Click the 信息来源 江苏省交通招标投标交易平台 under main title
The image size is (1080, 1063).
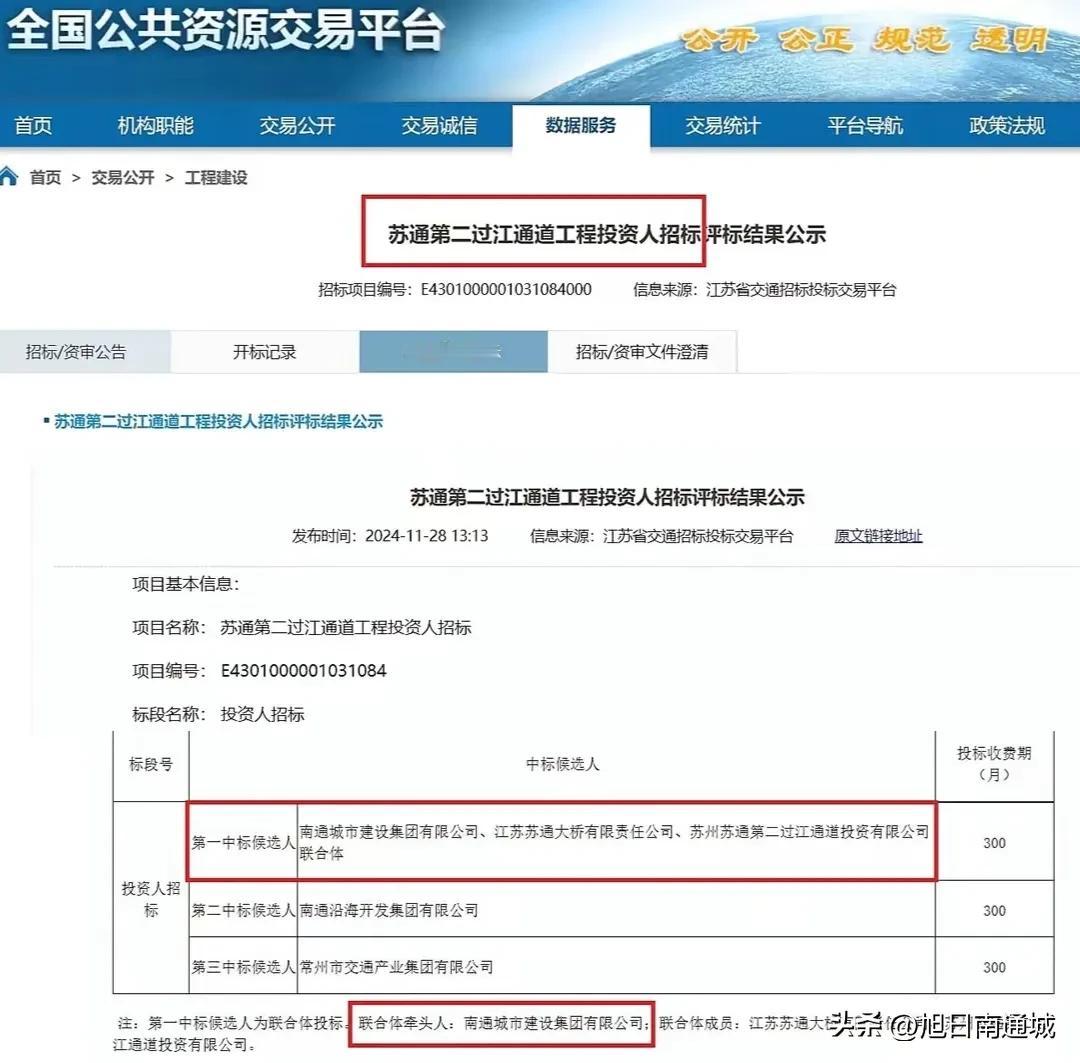point(765,289)
